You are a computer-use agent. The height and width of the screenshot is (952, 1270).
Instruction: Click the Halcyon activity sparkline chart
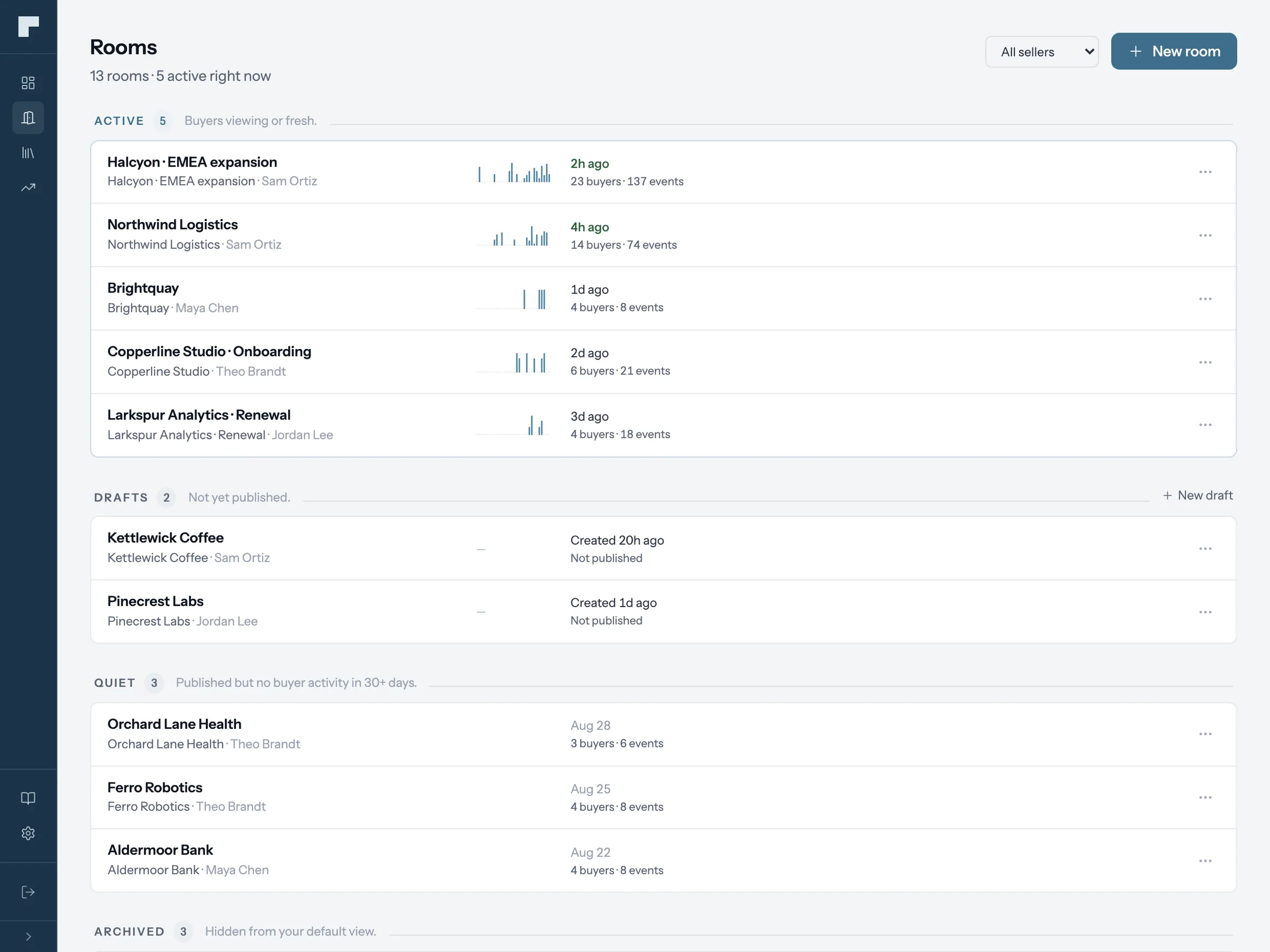513,172
